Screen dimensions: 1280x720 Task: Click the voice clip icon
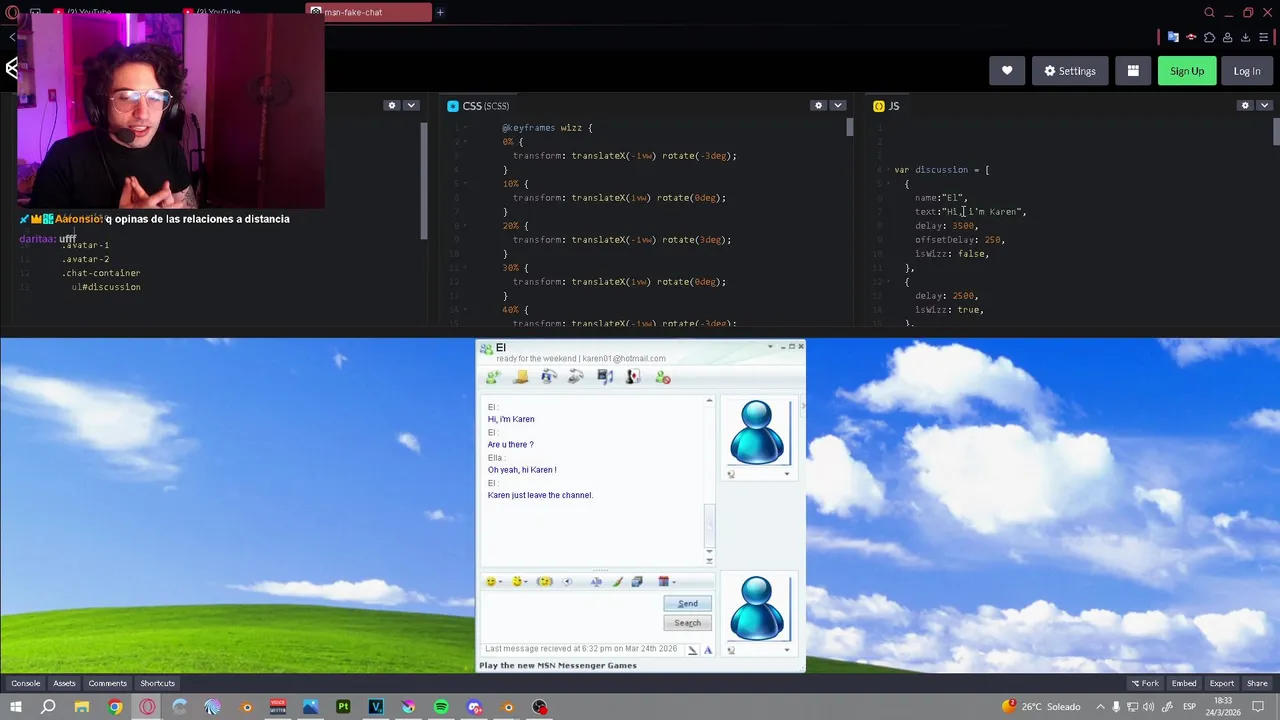click(567, 582)
